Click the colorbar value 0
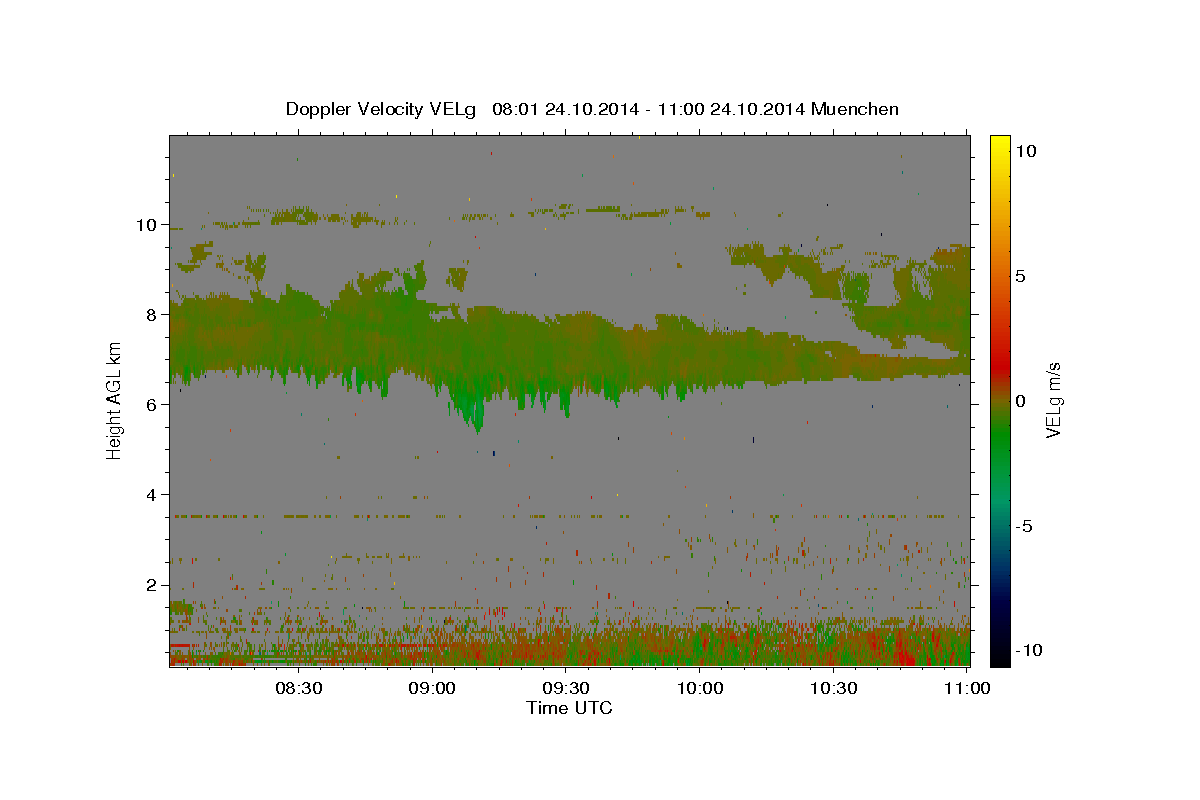This screenshot has height=800, width=1200. (x=1021, y=401)
